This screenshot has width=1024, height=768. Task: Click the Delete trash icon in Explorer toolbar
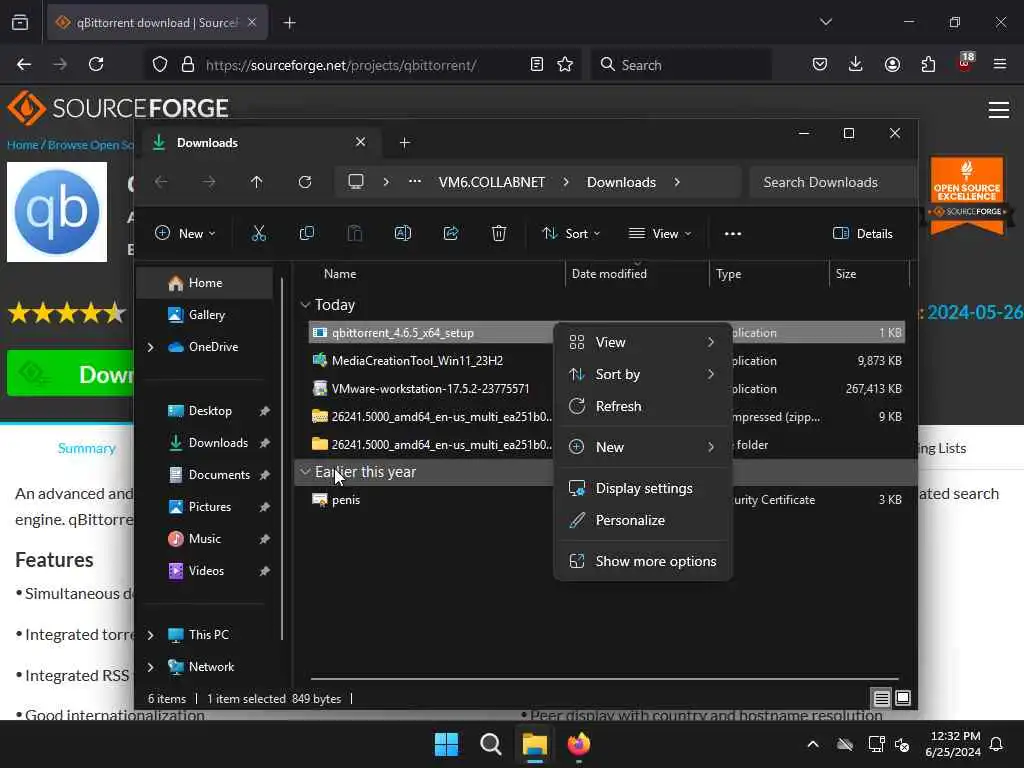pos(499,233)
